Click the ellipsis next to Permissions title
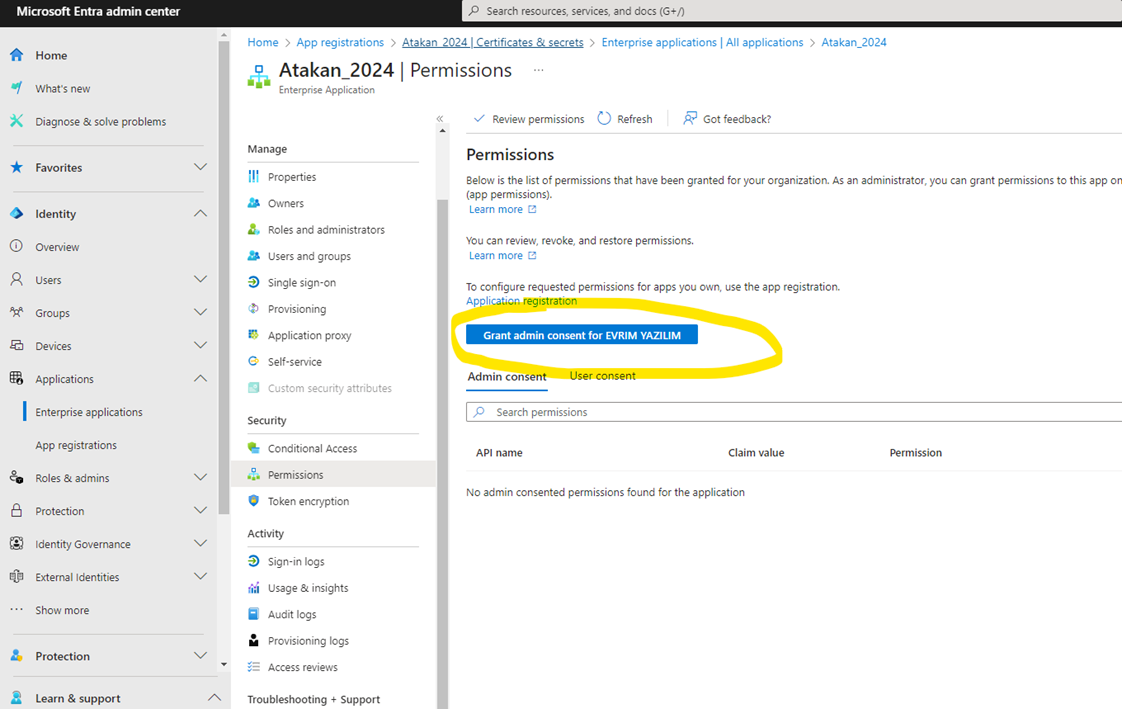Viewport: 1122px width, 709px height. [x=539, y=70]
